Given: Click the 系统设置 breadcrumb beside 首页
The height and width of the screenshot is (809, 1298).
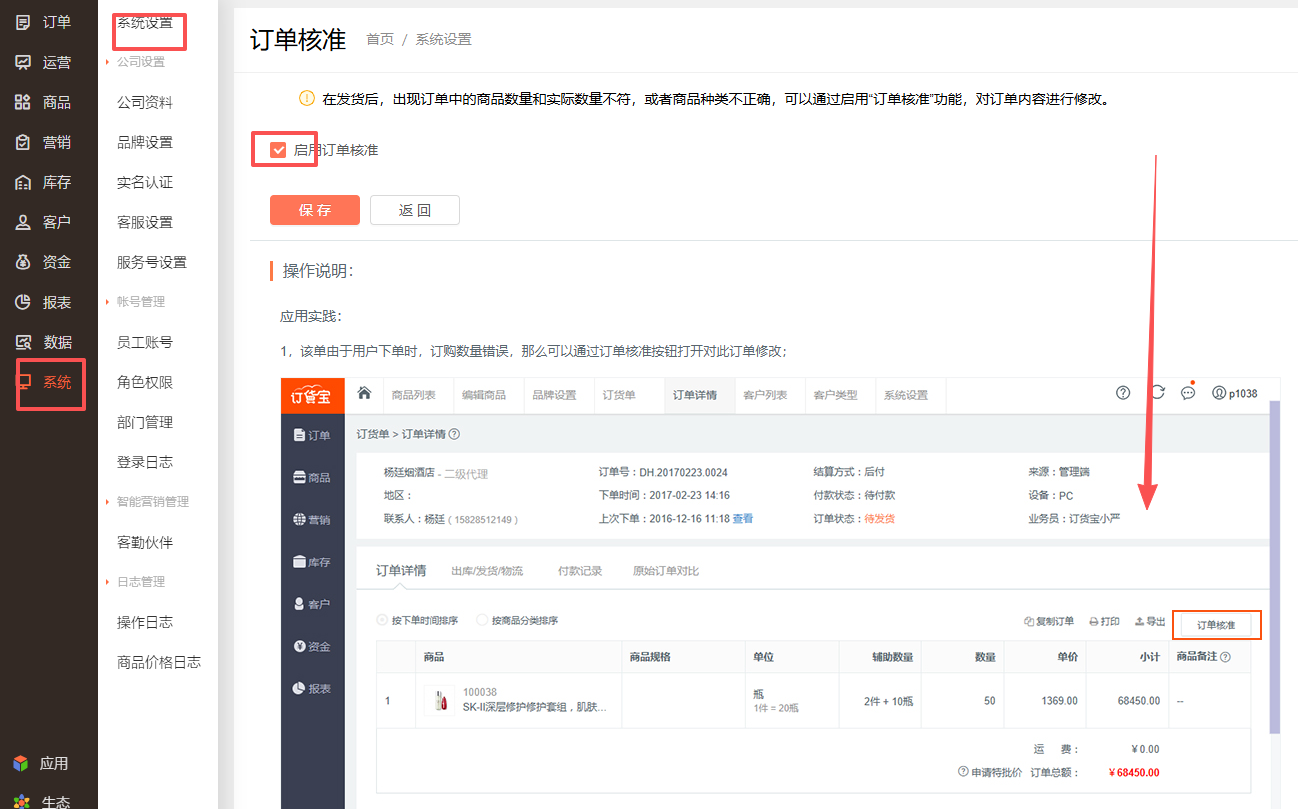Looking at the screenshot, I should (x=443, y=39).
